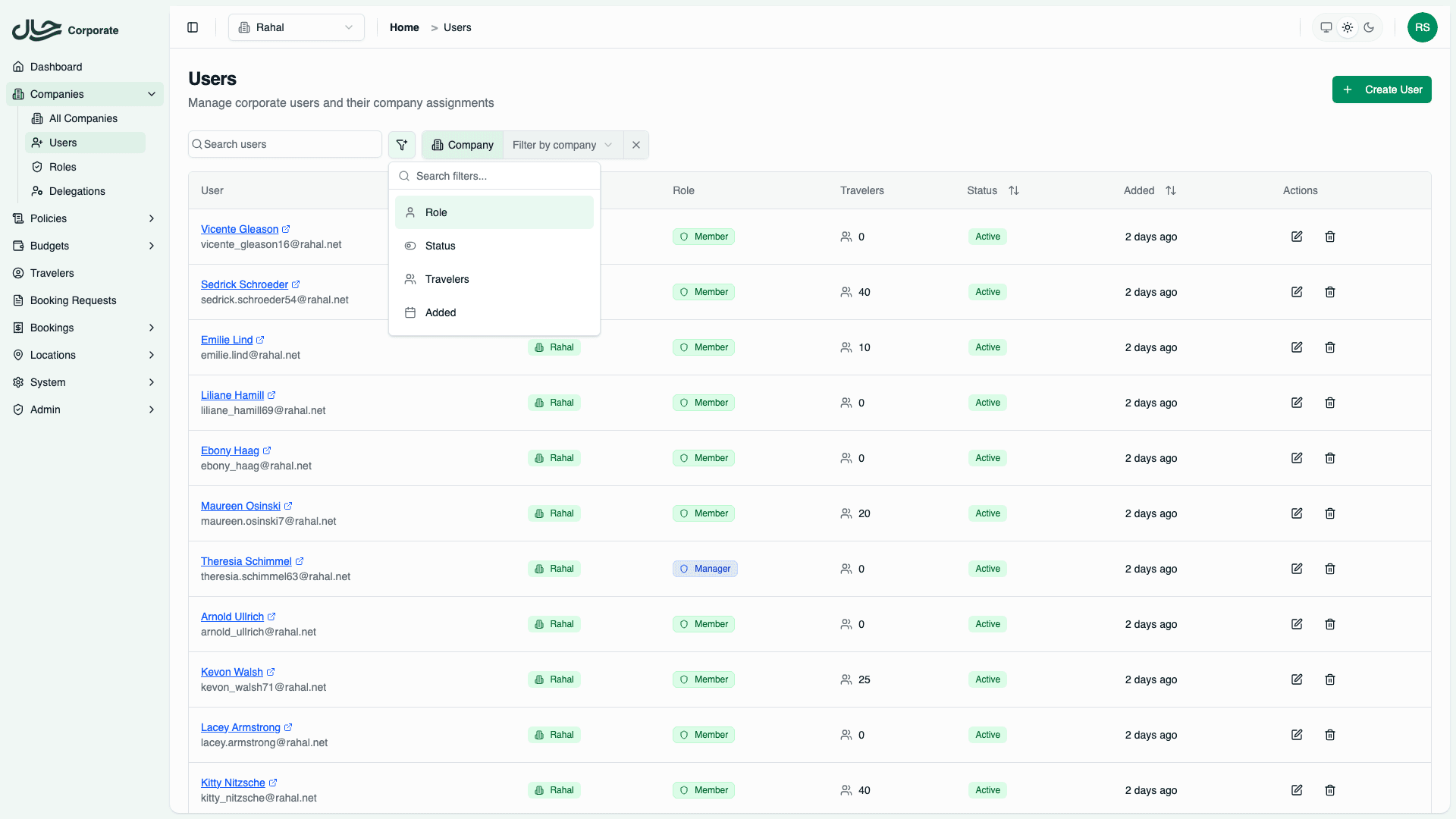Screen dimensions: 1456x819
Task: Edit Vicente Gleason using the pencil icon
Action: 1296,237
